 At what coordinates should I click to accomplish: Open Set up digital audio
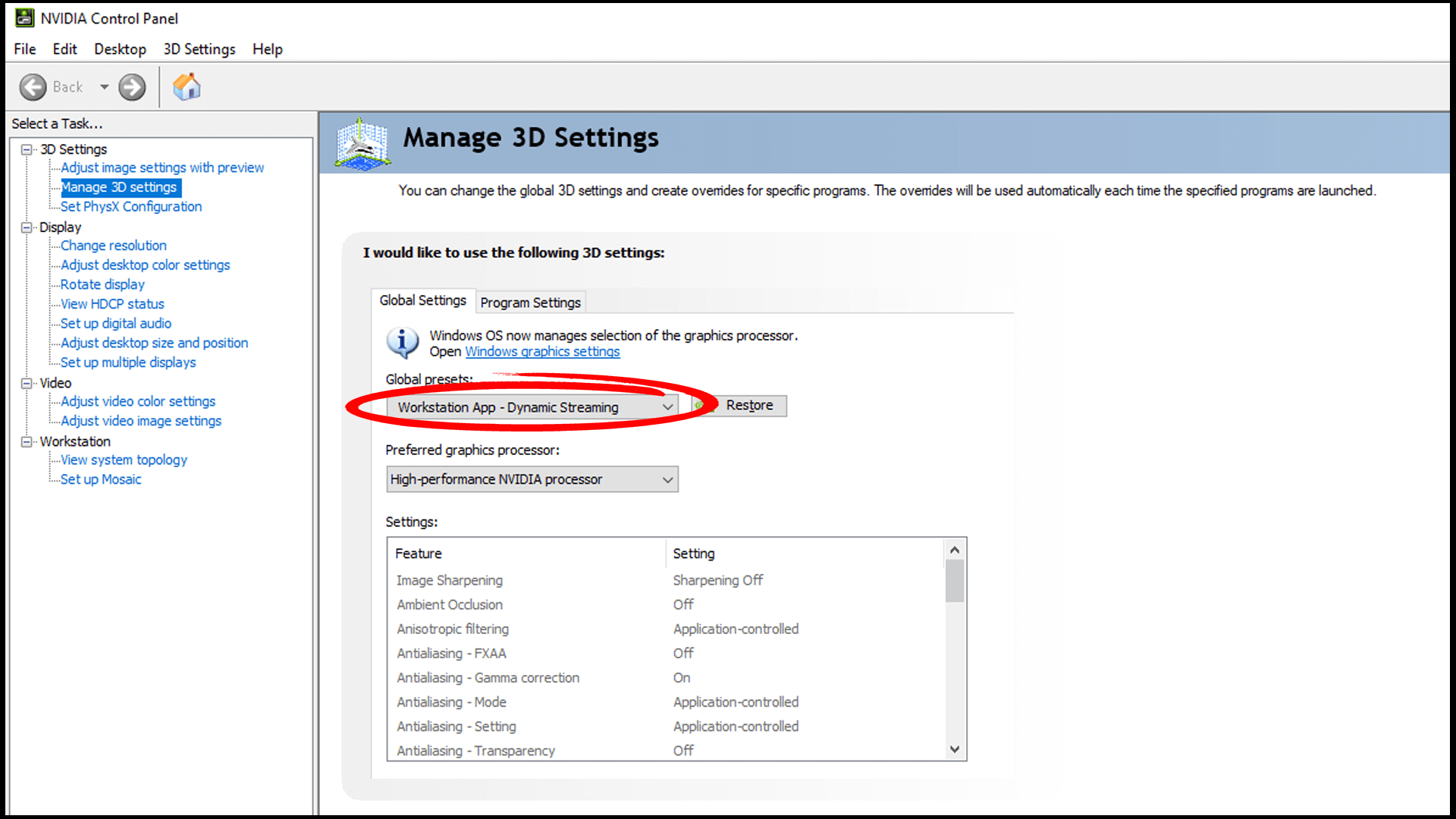click(116, 323)
